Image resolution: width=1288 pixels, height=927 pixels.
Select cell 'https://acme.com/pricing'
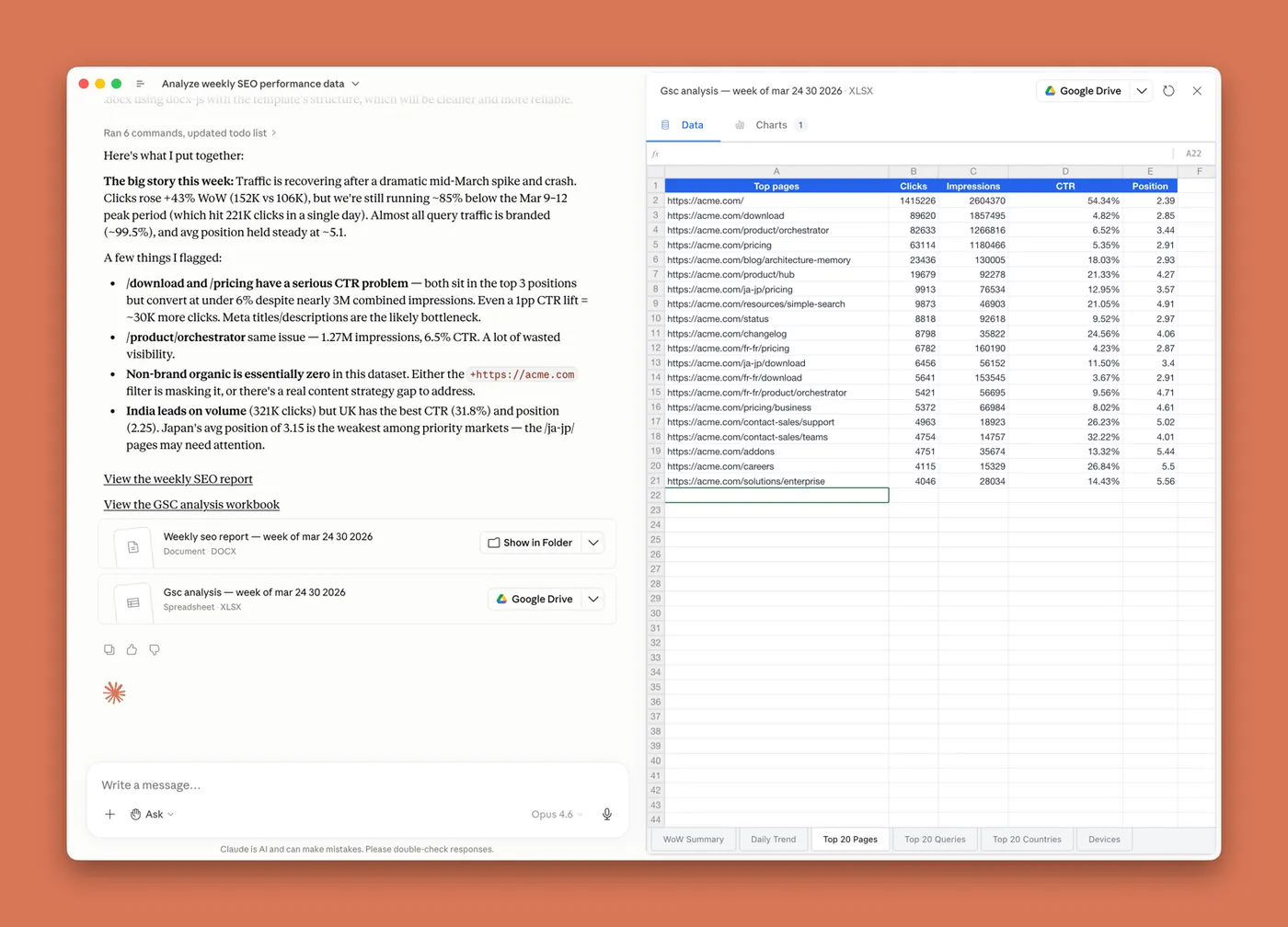point(776,246)
